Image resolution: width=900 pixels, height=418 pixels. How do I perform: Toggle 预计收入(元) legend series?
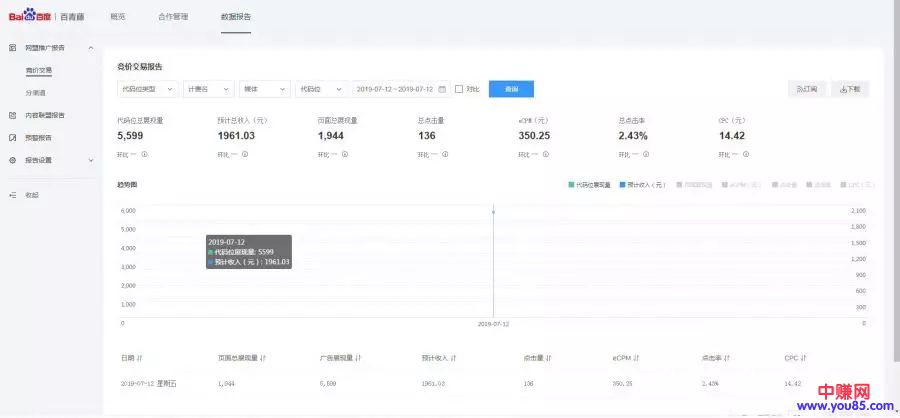click(642, 185)
